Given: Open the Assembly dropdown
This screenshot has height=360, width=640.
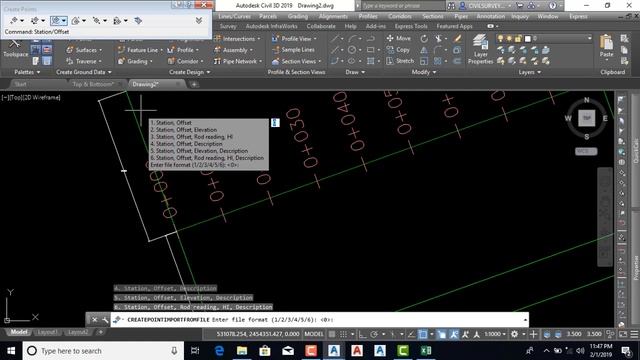Looking at the screenshot, I should coord(233,50).
